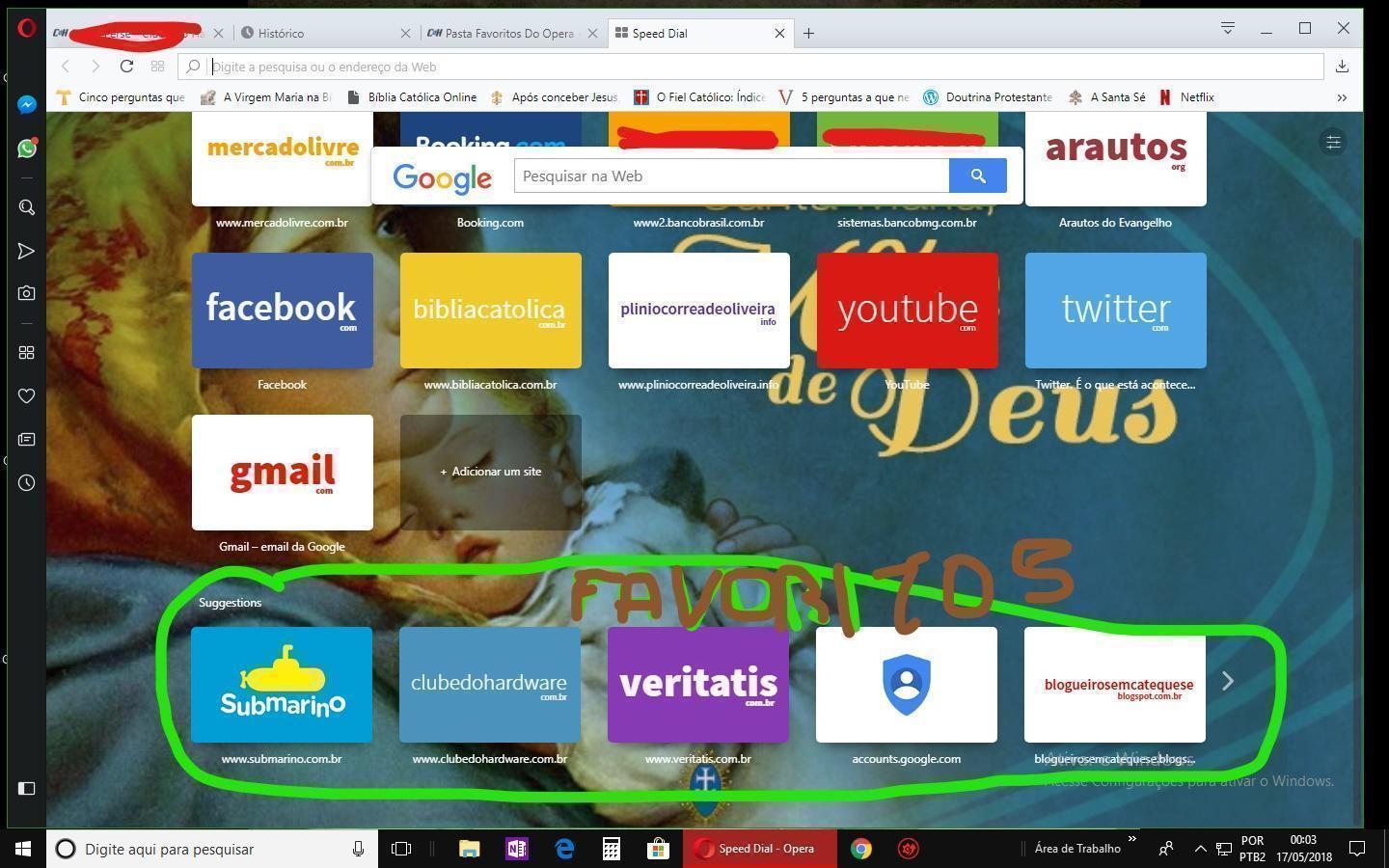Open File Explorer from the taskbar
Image resolution: width=1389 pixels, height=868 pixels.
point(470,849)
